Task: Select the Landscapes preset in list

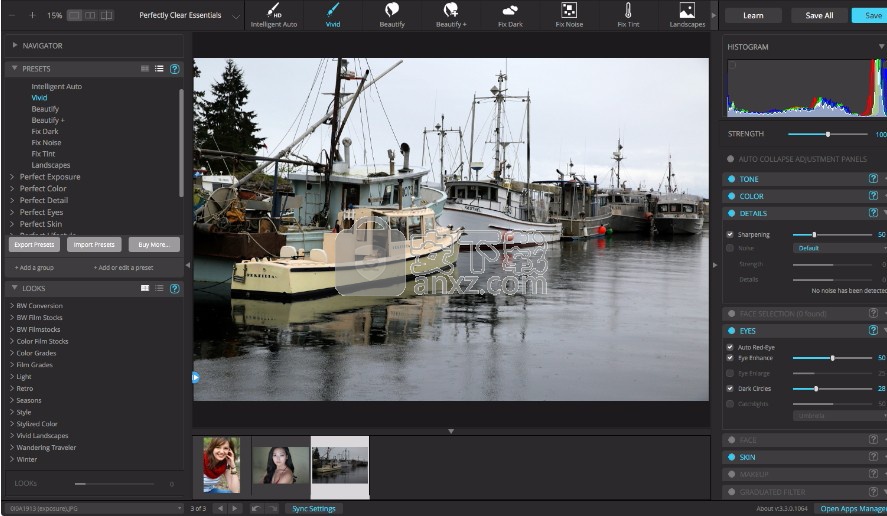Action: 51,165
